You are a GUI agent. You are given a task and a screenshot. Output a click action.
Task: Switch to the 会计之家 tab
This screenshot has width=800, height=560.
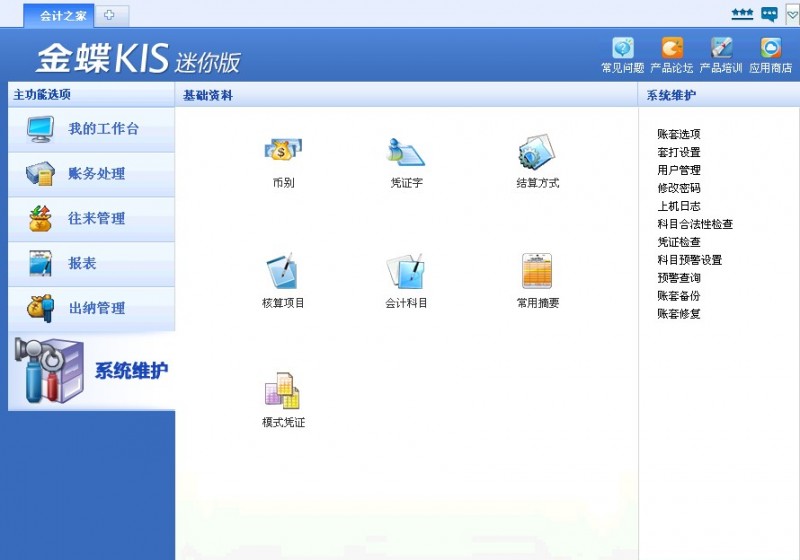tap(63, 16)
